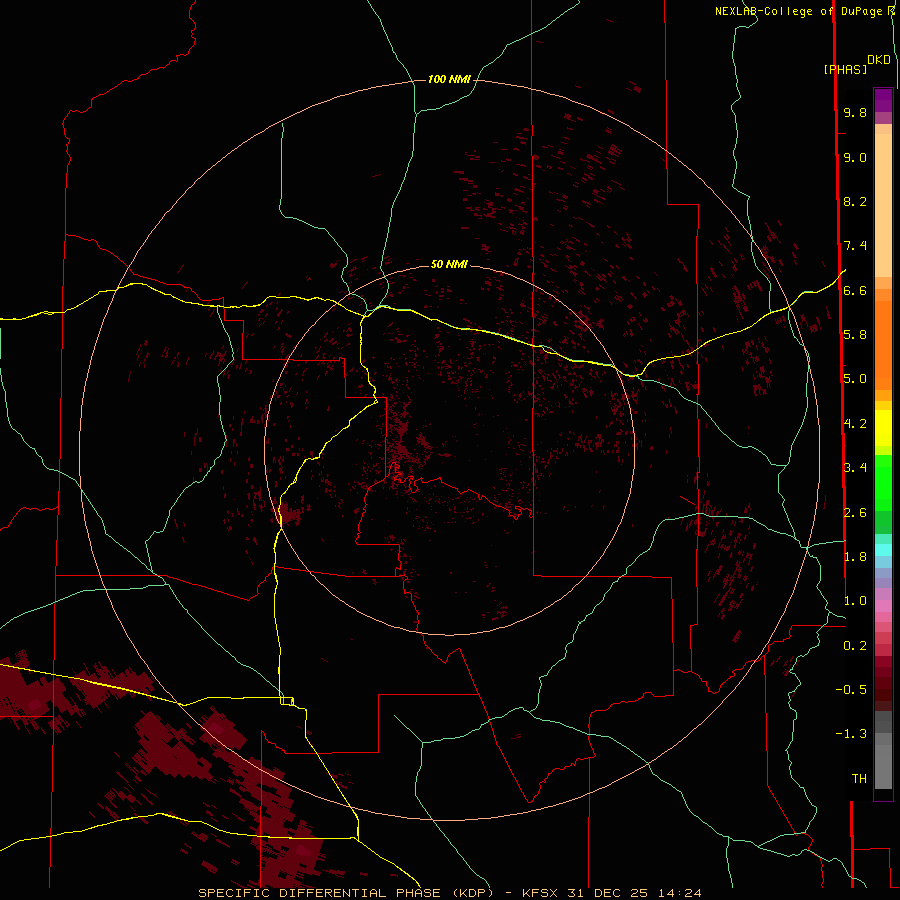Click the 0.2 value on the scale
Screen dimensions: 900x900
point(855,645)
